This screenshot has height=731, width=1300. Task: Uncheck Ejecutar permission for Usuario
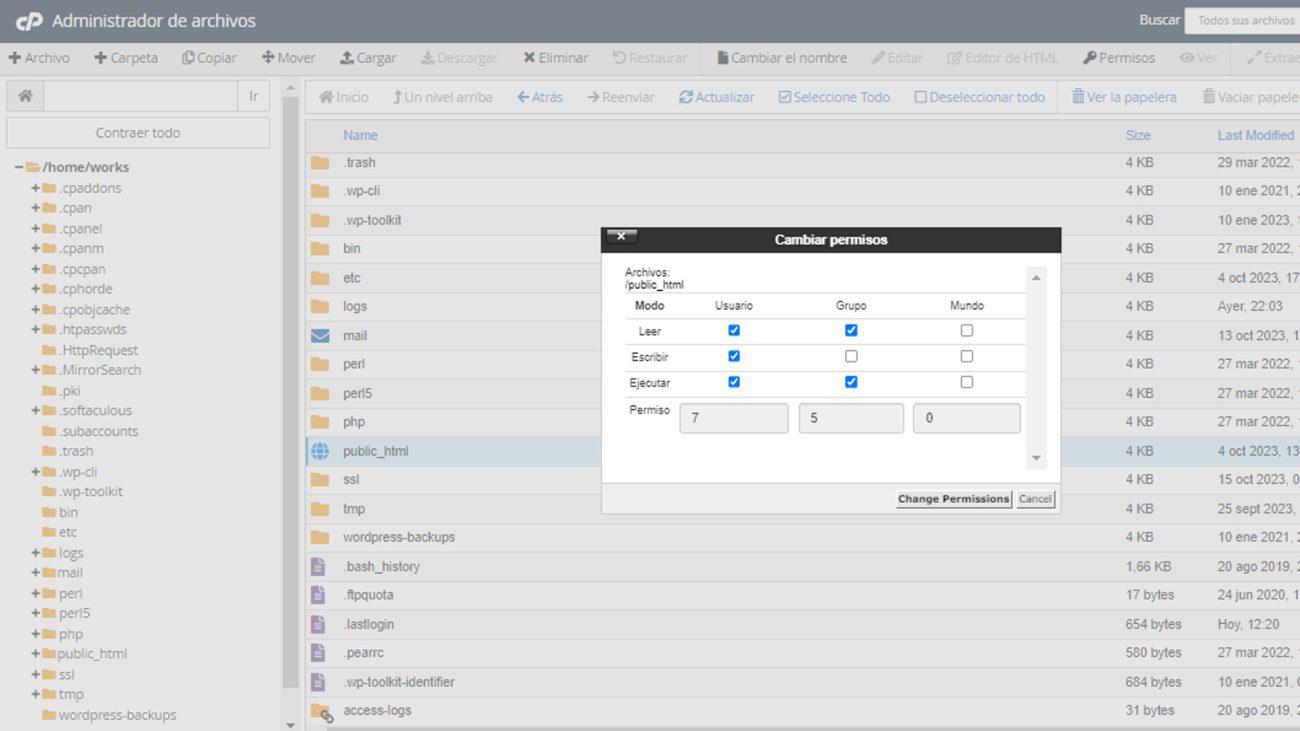tap(734, 382)
